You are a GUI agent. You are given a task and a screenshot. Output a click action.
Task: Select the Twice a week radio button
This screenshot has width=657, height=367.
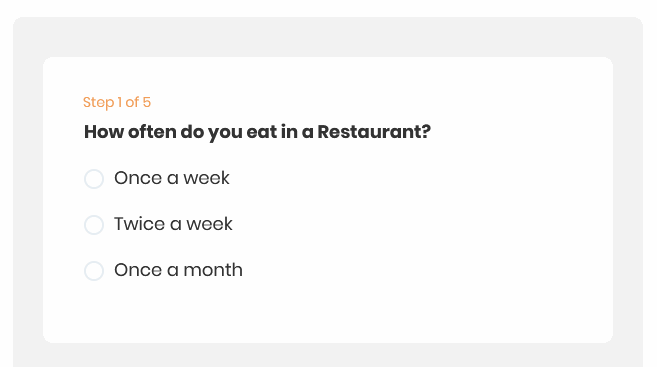pos(94,225)
